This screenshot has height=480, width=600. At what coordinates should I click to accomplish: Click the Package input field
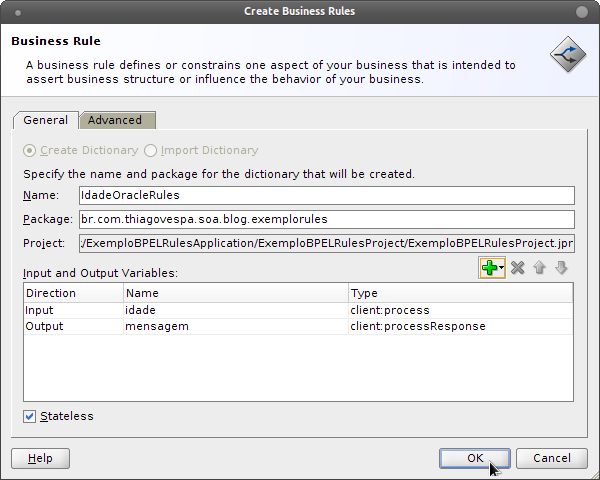click(x=327, y=219)
